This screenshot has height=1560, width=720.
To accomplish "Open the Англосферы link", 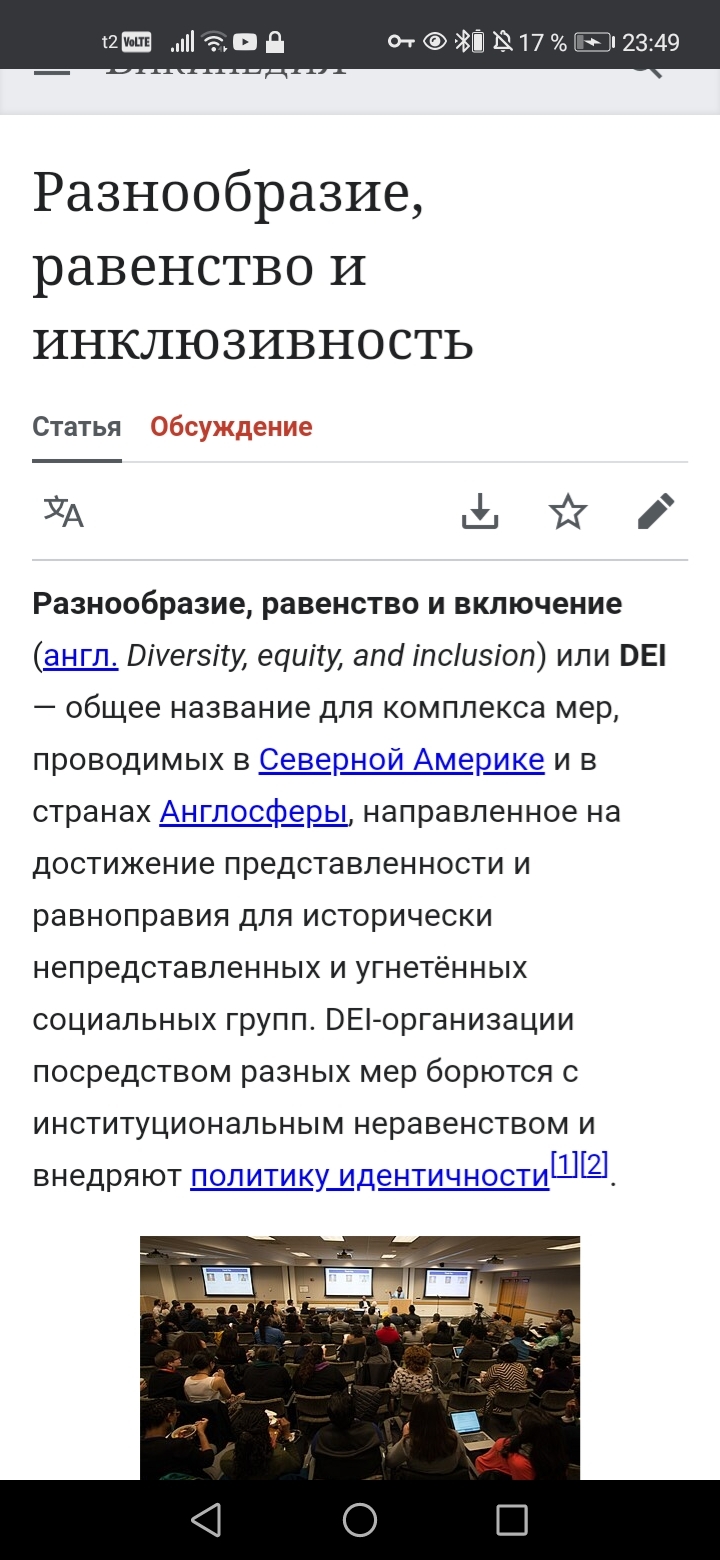I will coord(253,812).
